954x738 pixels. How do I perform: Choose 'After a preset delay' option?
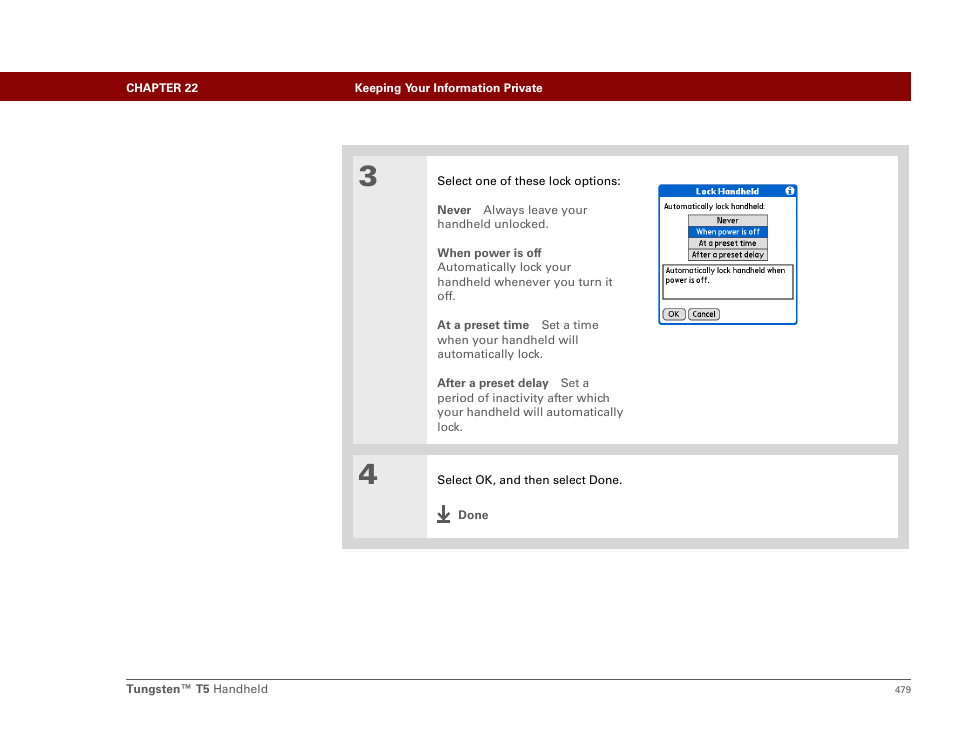point(728,255)
